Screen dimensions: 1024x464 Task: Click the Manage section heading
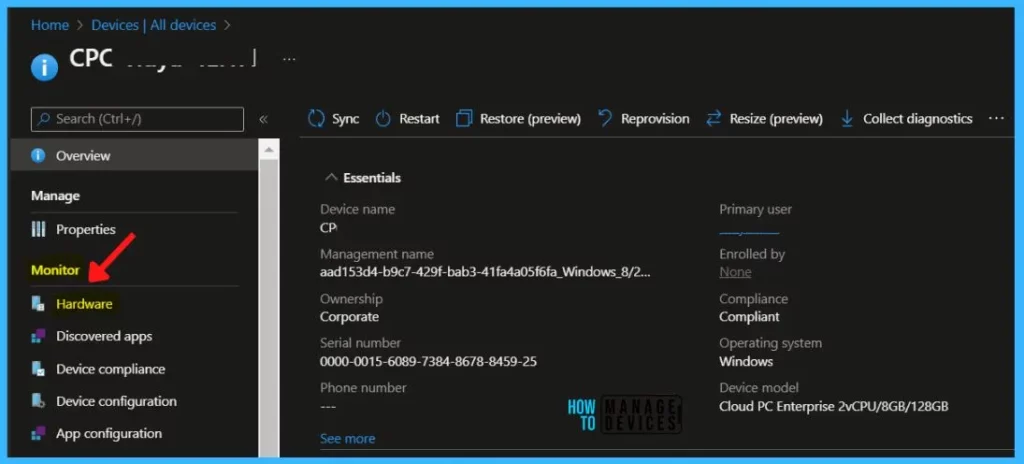click(x=56, y=195)
